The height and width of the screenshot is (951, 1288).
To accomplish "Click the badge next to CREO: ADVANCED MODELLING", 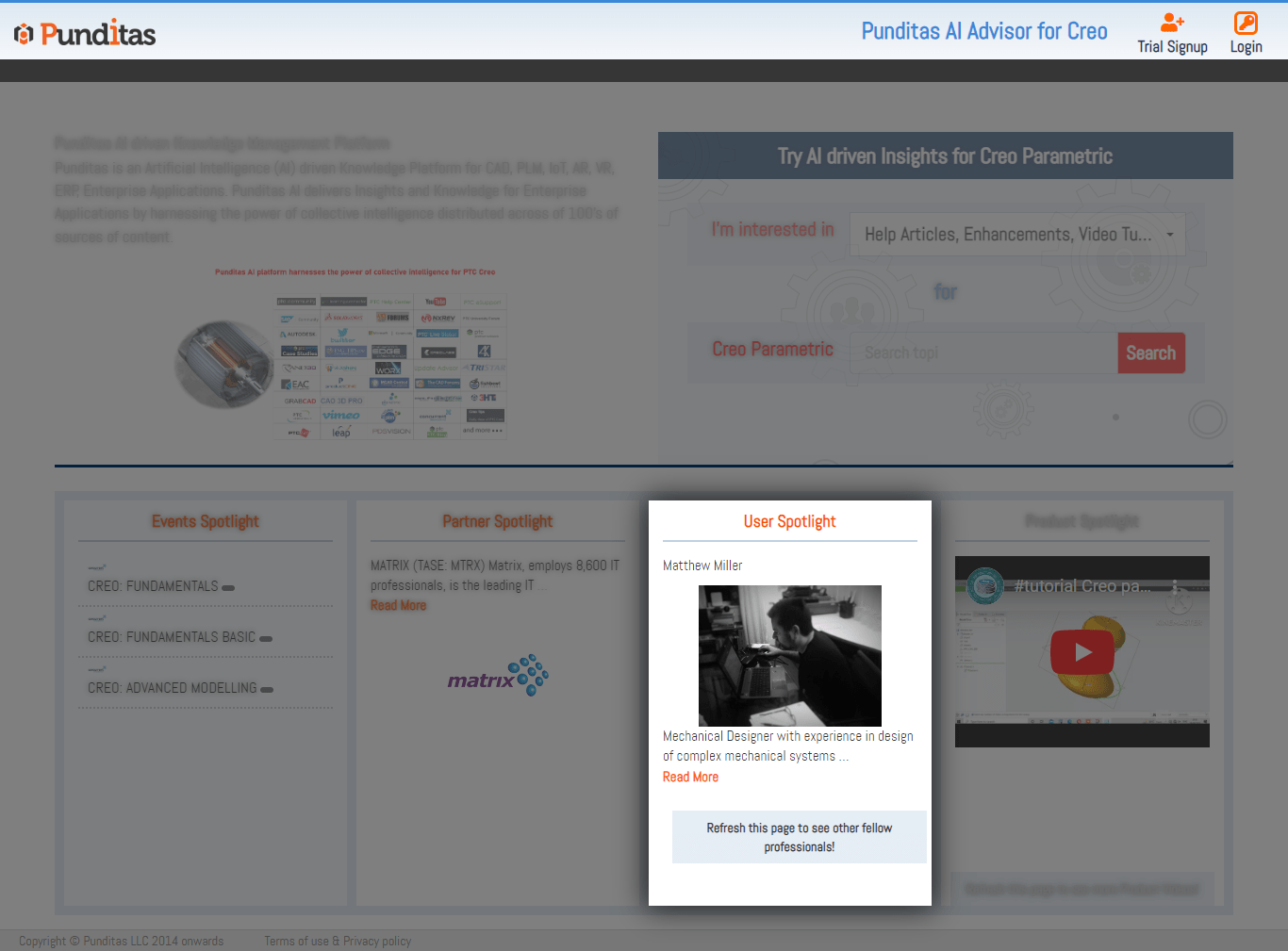I will 267,689.
